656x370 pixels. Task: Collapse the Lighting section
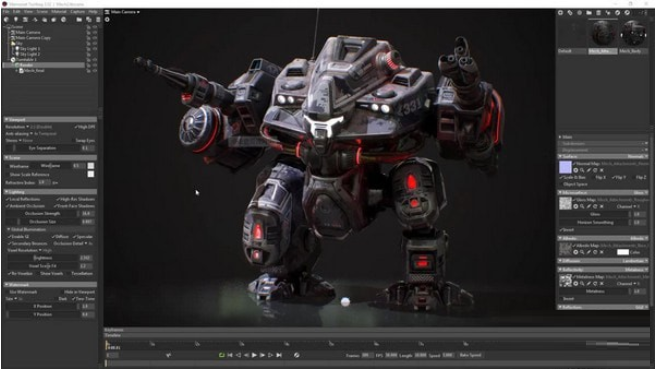point(50,192)
